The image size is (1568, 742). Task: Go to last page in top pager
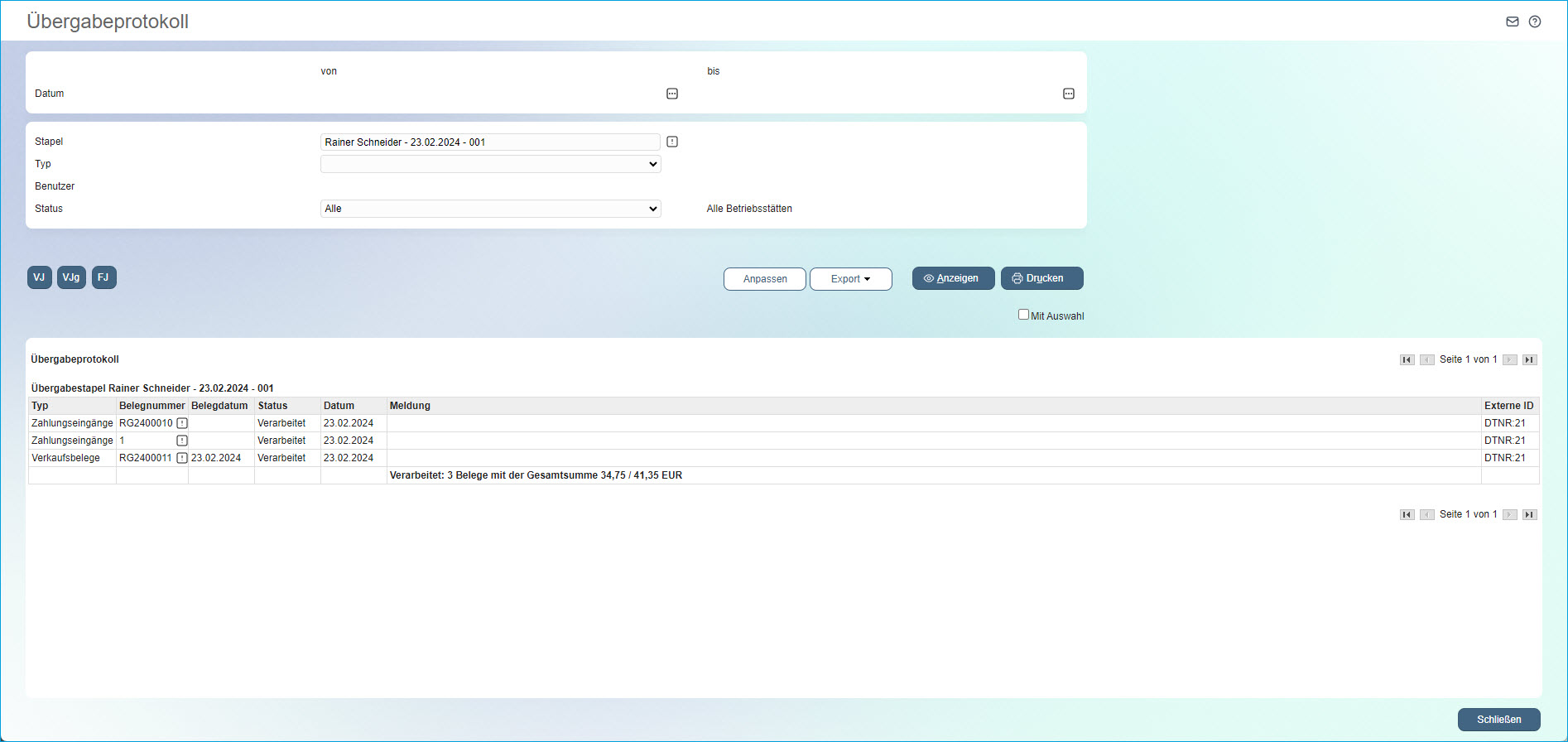pos(1530,359)
